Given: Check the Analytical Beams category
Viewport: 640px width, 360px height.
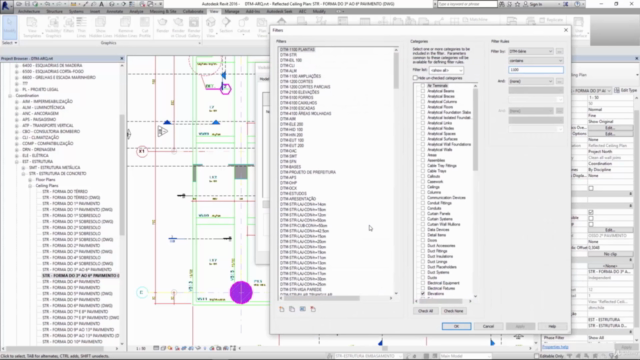Looking at the screenshot, I should [423, 91].
